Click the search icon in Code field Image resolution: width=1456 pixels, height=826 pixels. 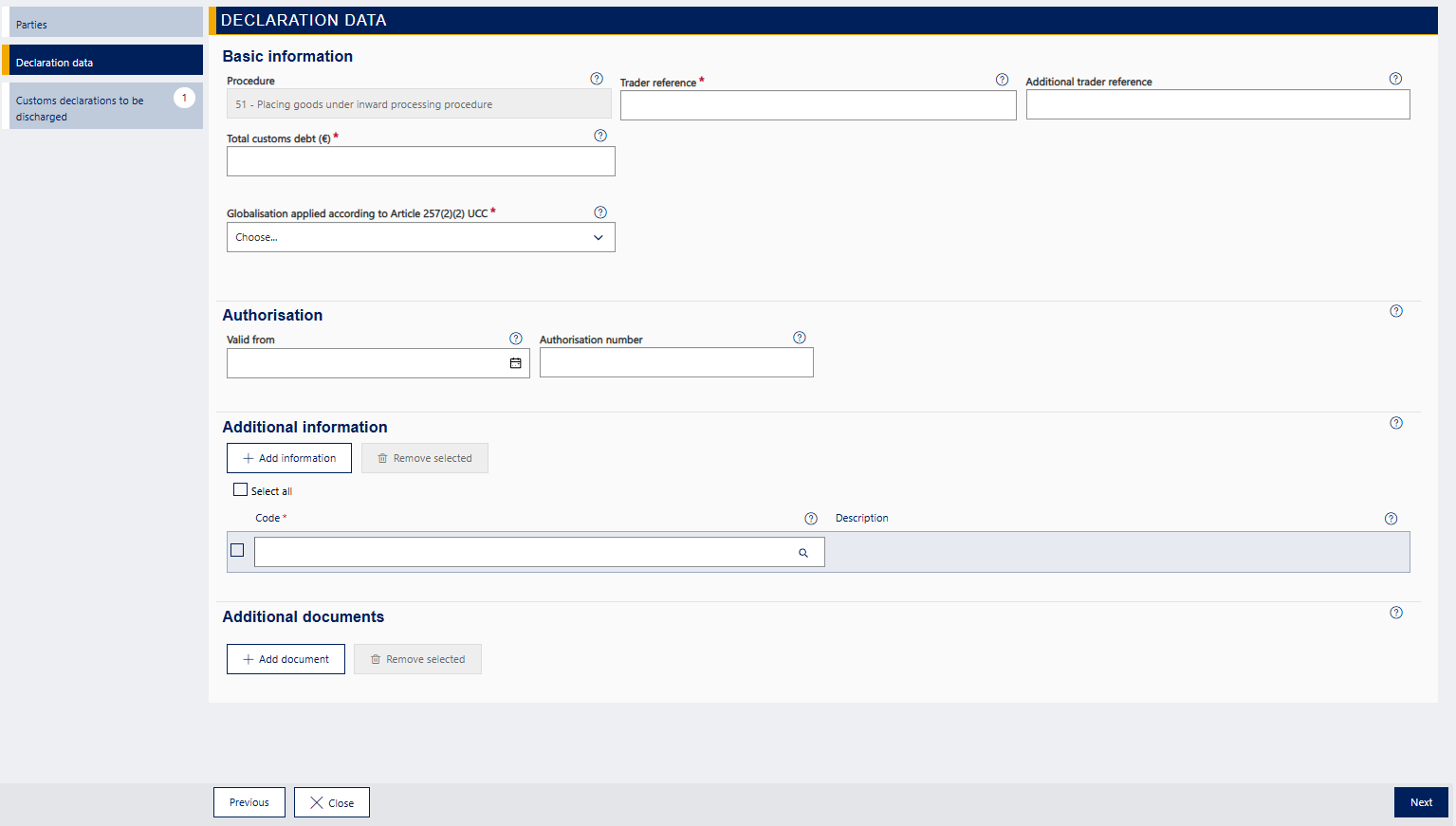803,553
